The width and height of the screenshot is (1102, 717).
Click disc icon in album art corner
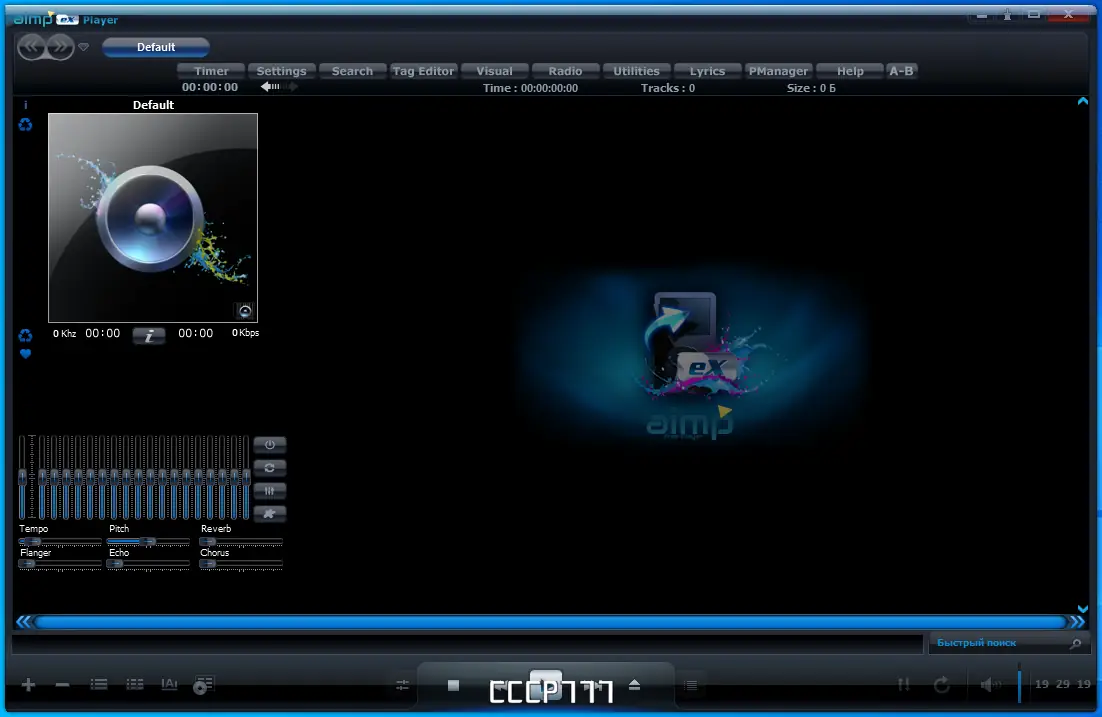(x=245, y=311)
